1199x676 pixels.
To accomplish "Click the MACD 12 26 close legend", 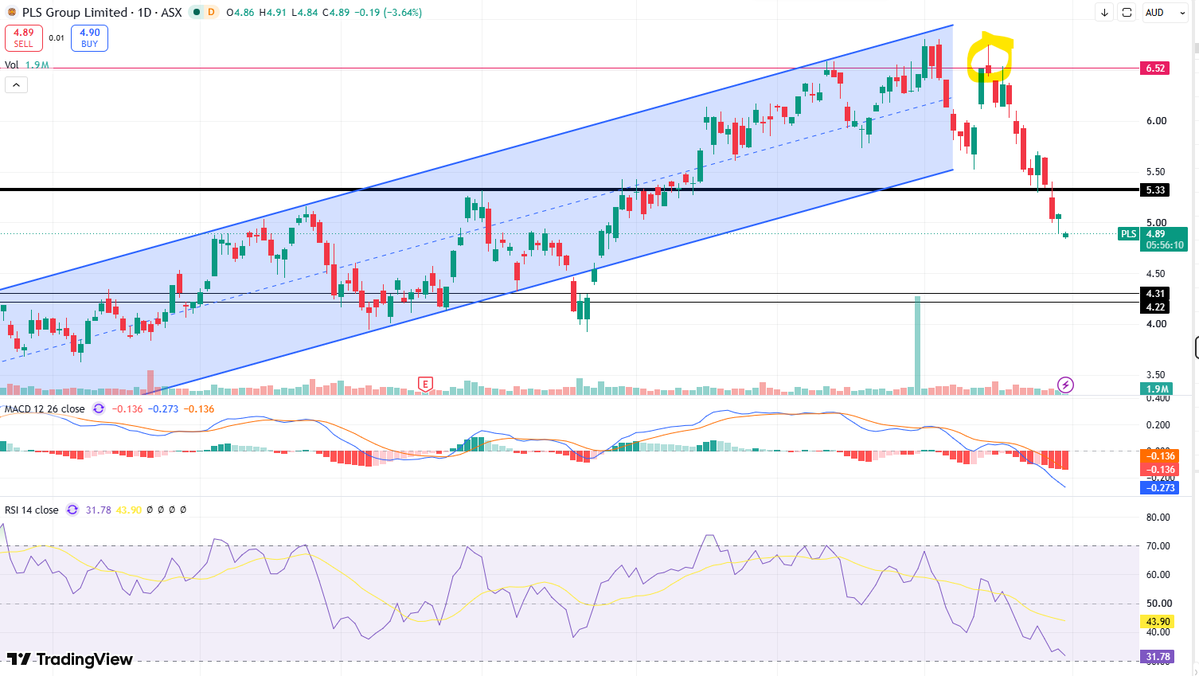I will [44, 409].
